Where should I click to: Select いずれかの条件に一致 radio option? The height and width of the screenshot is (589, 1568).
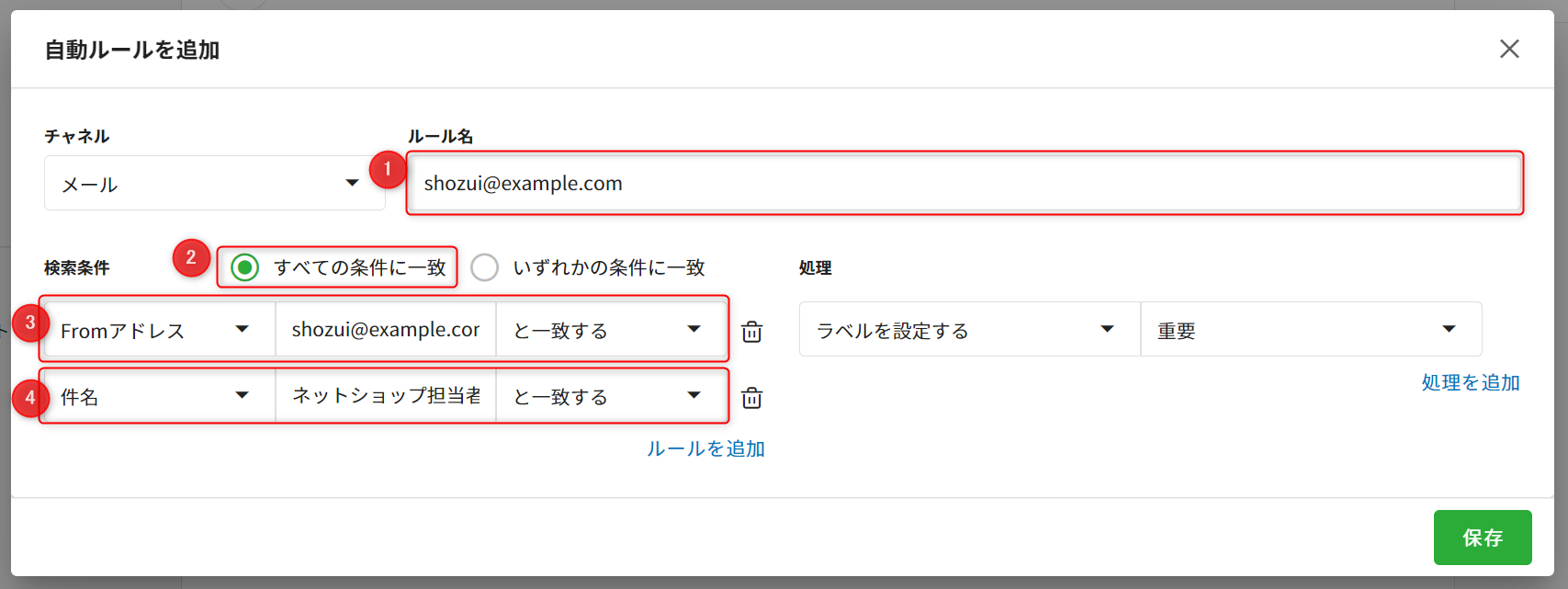(x=485, y=267)
